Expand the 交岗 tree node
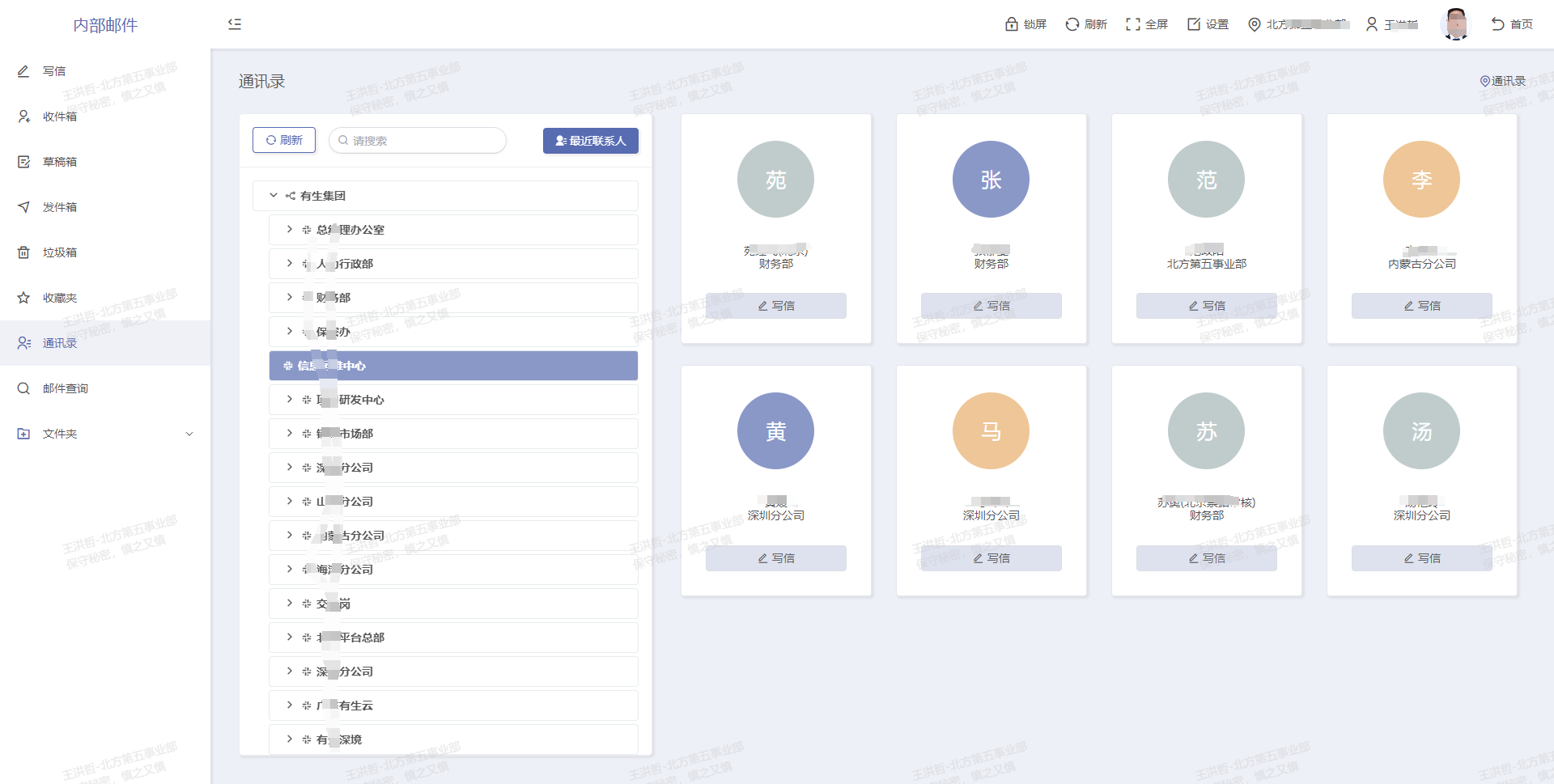 click(x=289, y=604)
